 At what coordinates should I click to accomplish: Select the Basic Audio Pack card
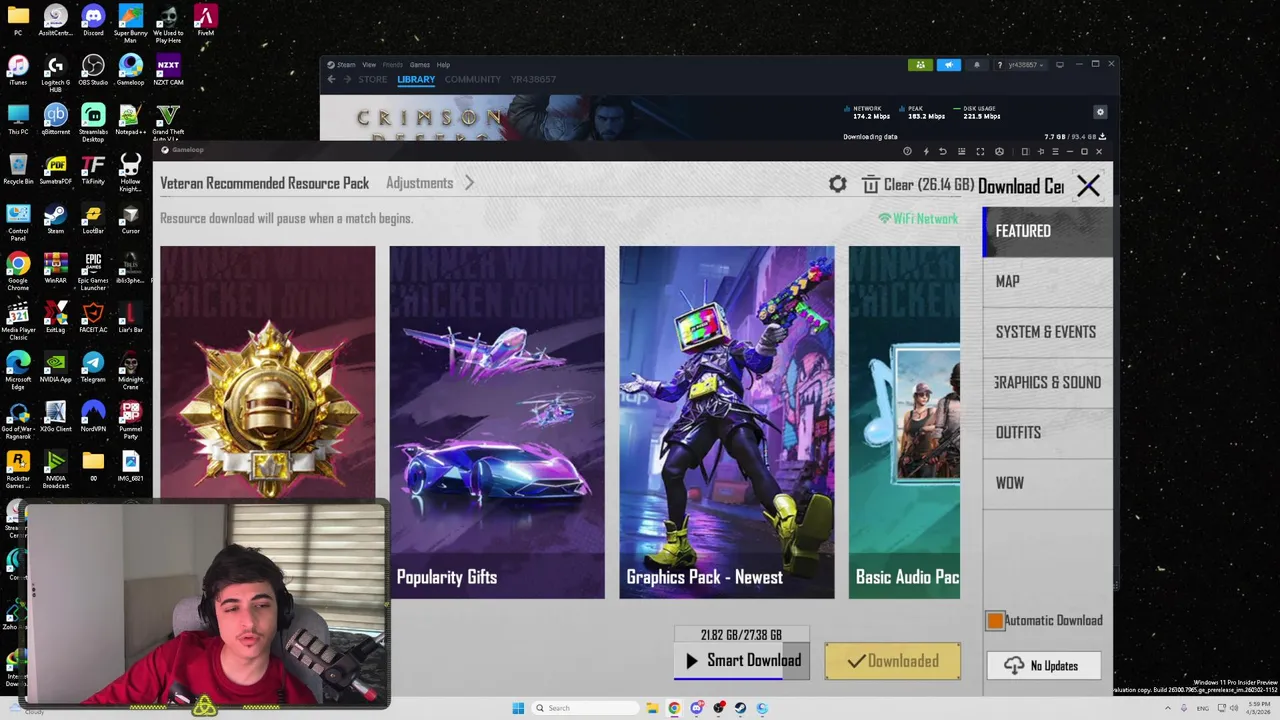click(x=904, y=422)
